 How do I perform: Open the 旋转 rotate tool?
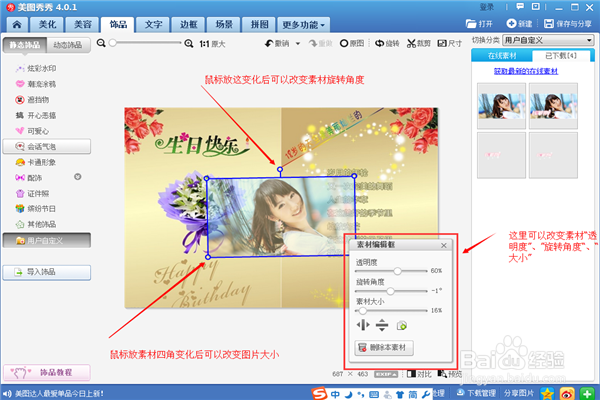(x=387, y=43)
